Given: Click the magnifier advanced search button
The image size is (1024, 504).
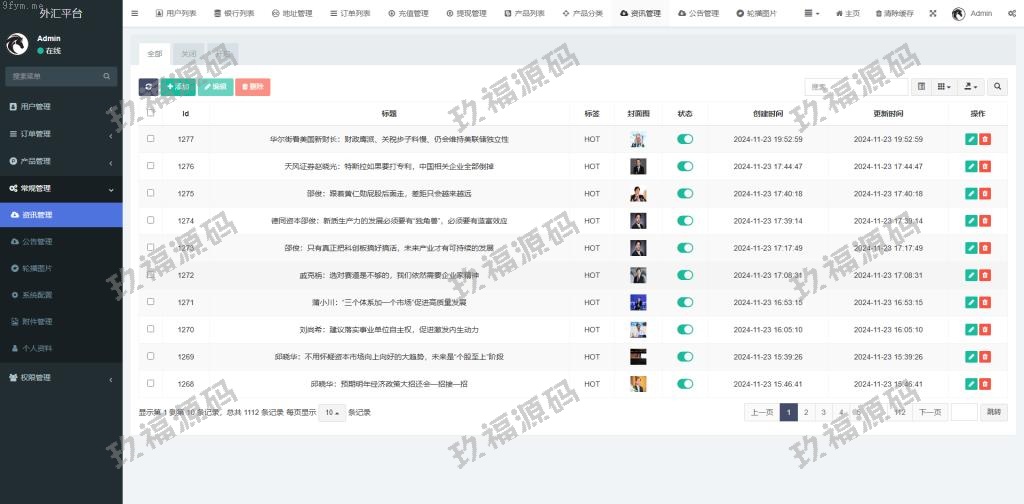Looking at the screenshot, I should point(998,87).
